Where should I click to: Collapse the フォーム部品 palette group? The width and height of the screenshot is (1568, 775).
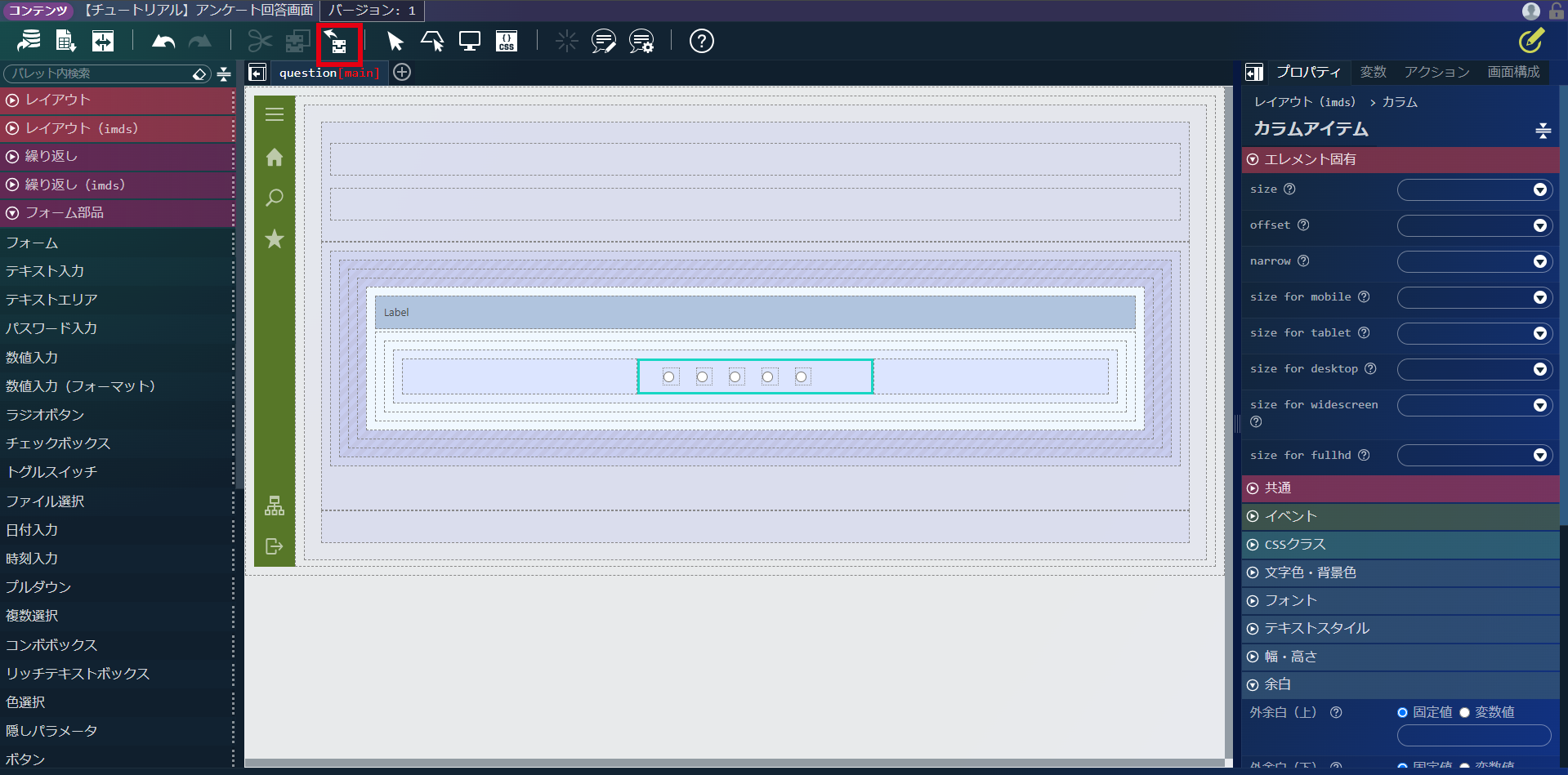[117, 213]
